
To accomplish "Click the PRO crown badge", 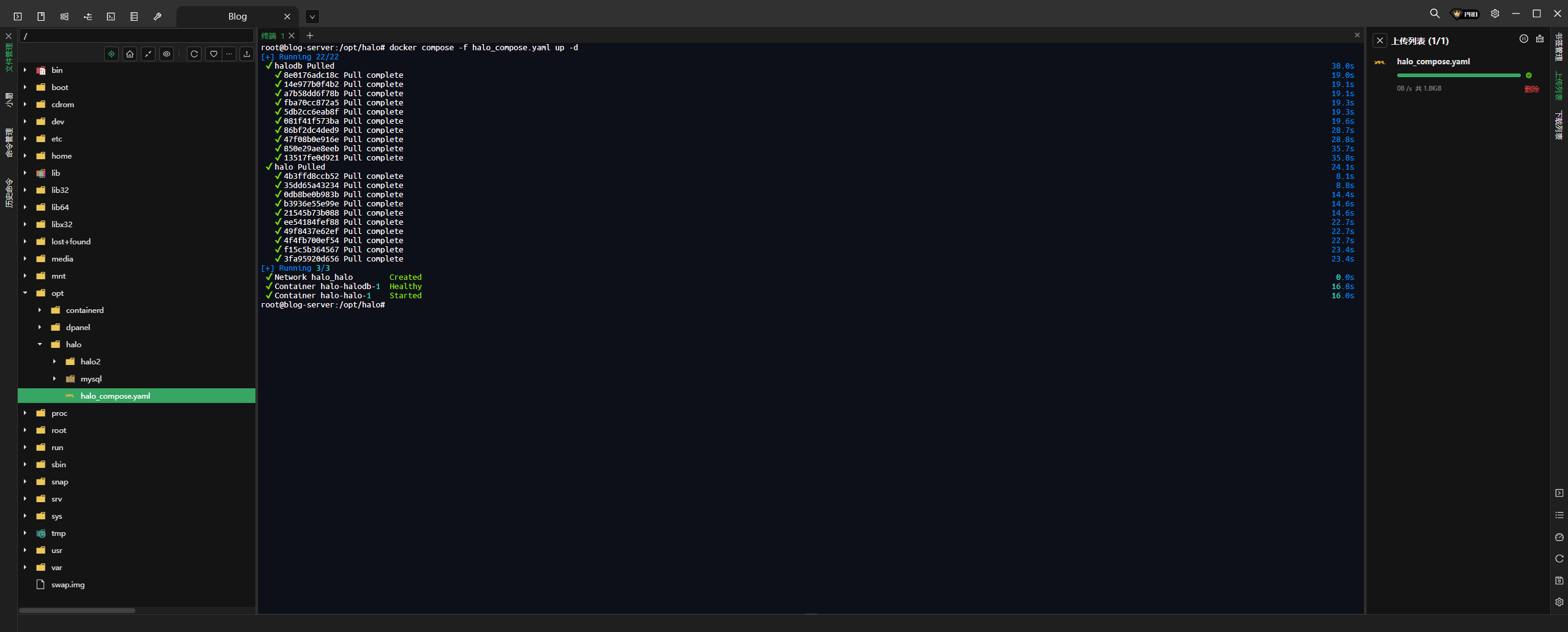I will tap(1464, 13).
